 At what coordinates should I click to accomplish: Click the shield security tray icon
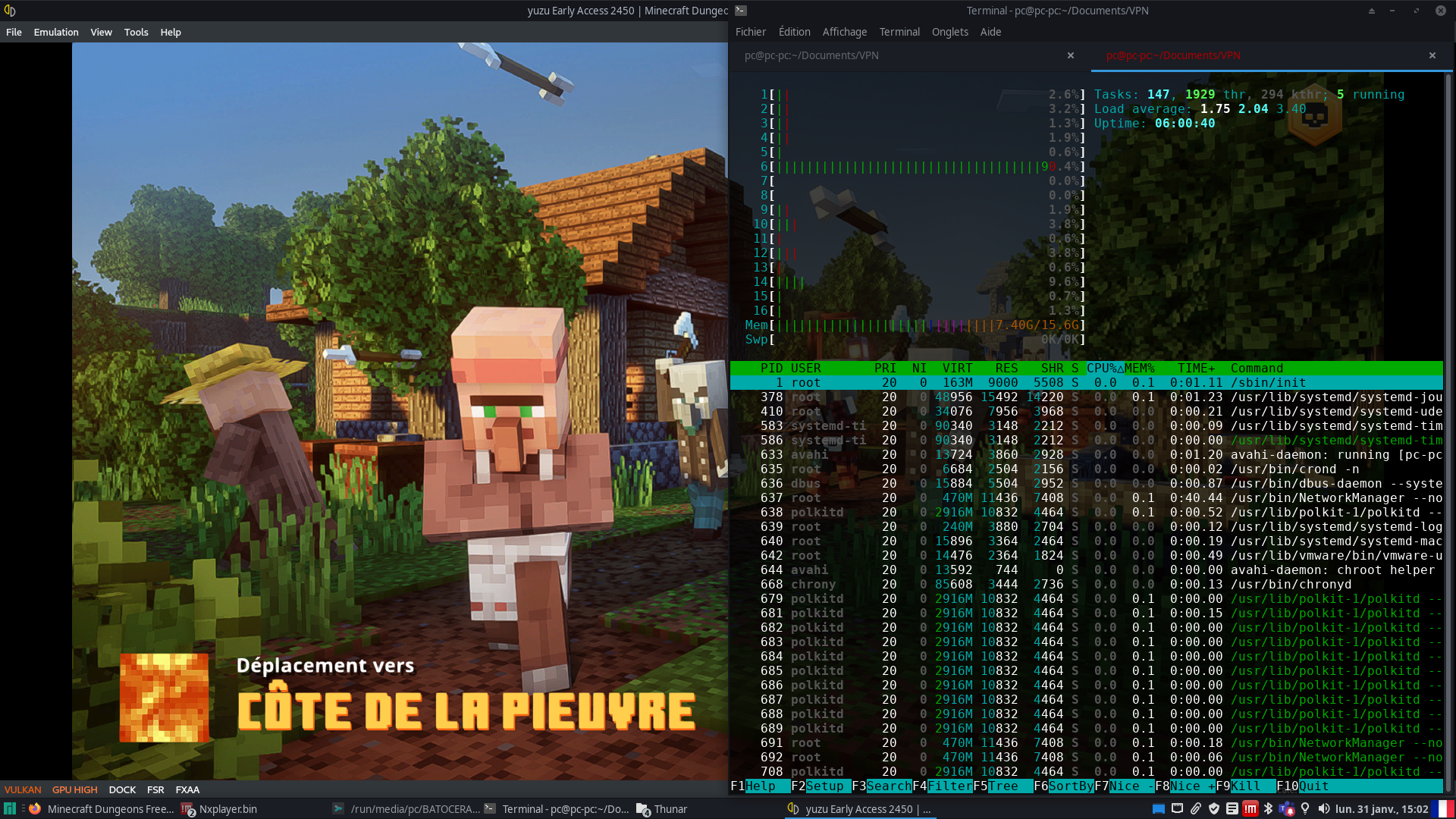tap(1213, 809)
